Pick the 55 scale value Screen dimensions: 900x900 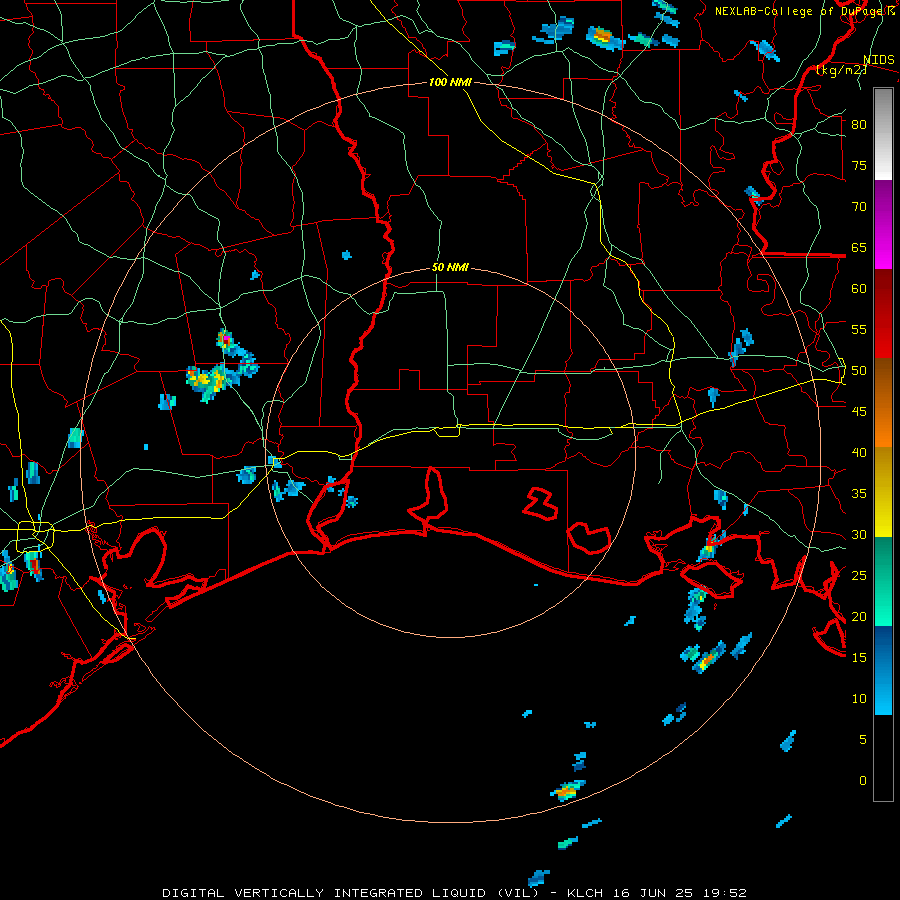[859, 330]
